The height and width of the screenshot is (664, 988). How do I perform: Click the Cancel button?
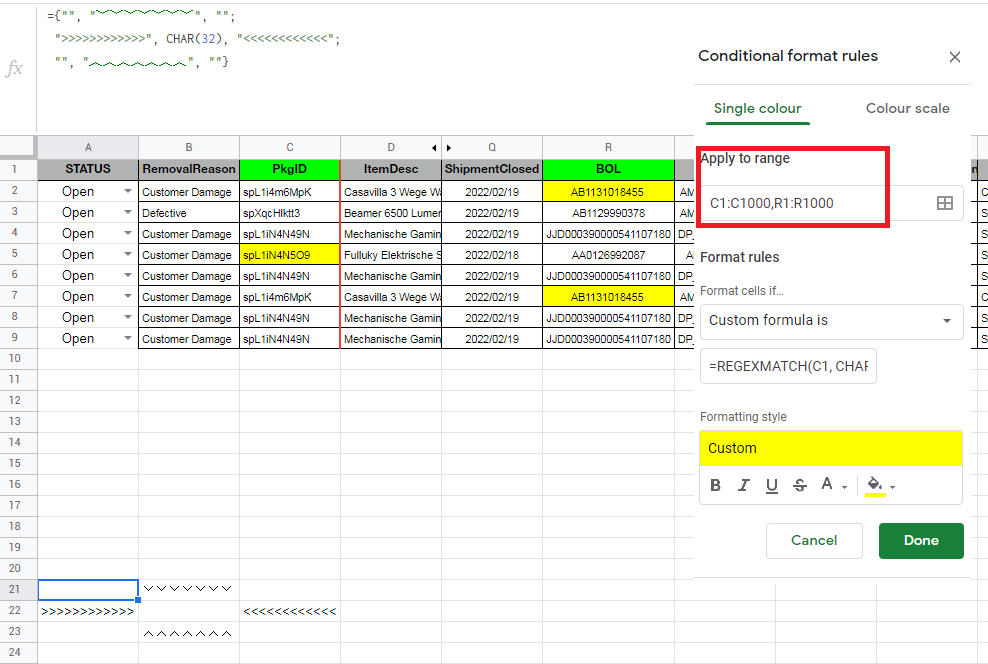pos(814,541)
